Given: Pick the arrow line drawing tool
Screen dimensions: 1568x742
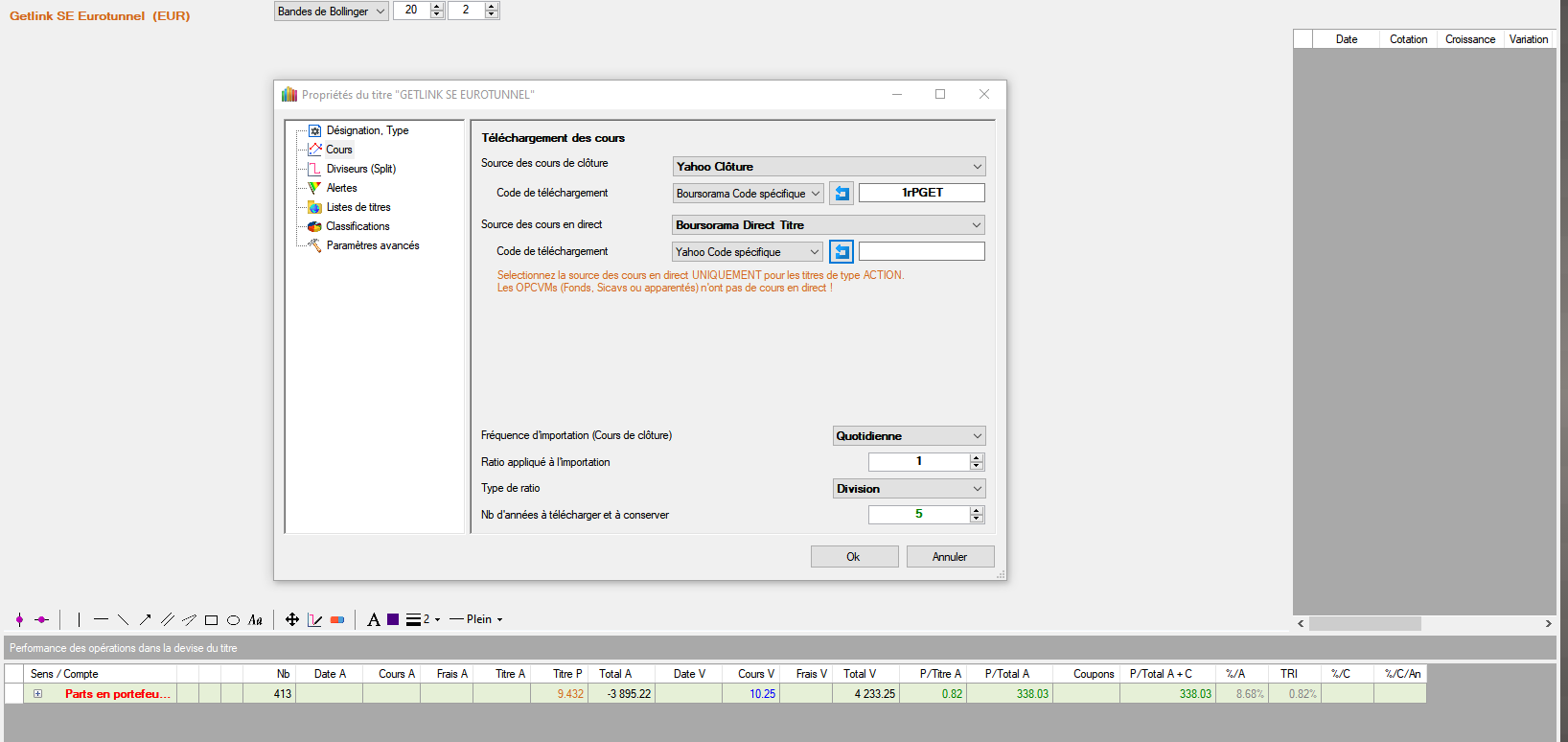Looking at the screenshot, I should 146,620.
